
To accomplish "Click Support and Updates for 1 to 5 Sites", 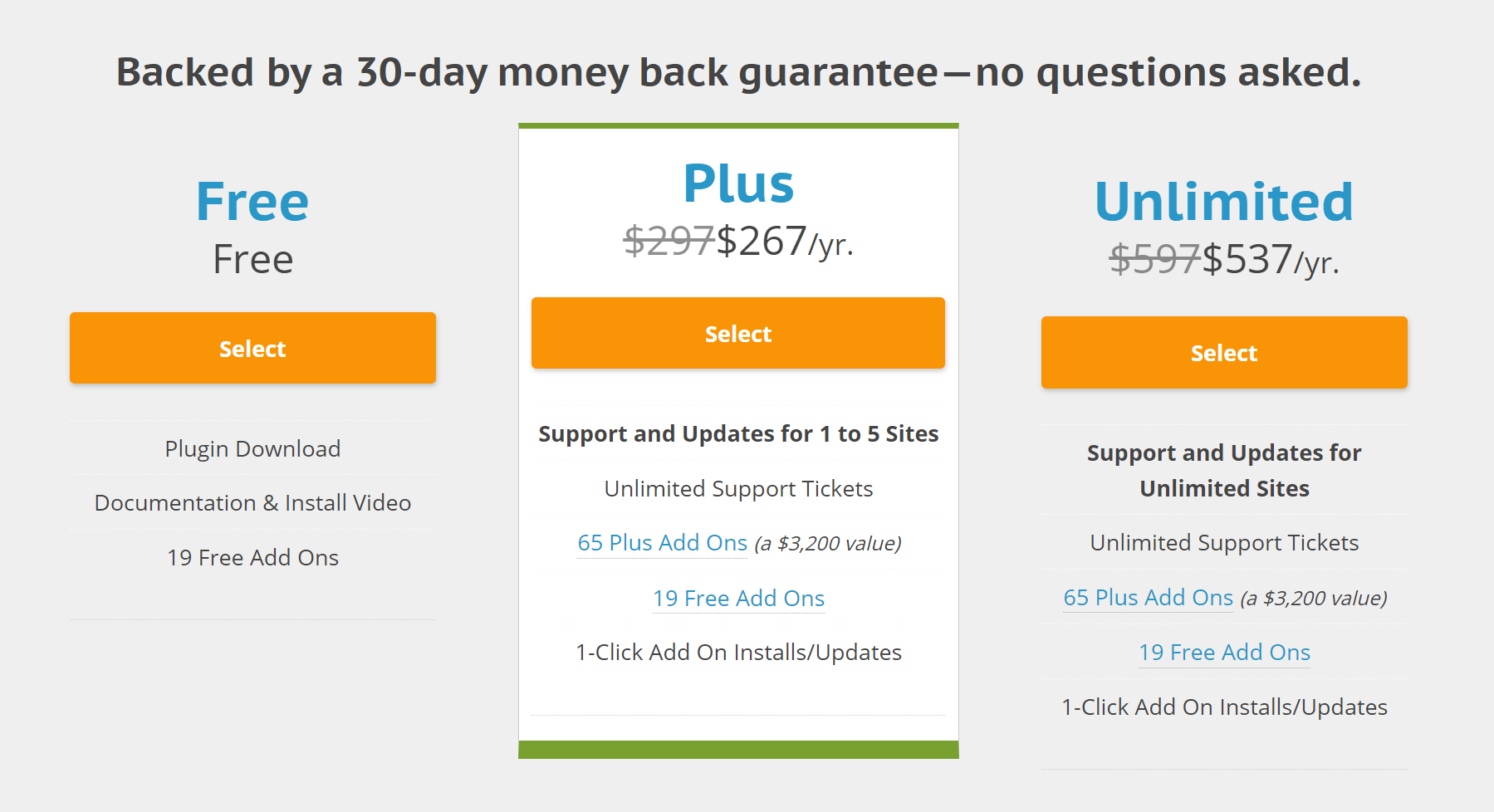I will pyautogui.click(x=738, y=434).
